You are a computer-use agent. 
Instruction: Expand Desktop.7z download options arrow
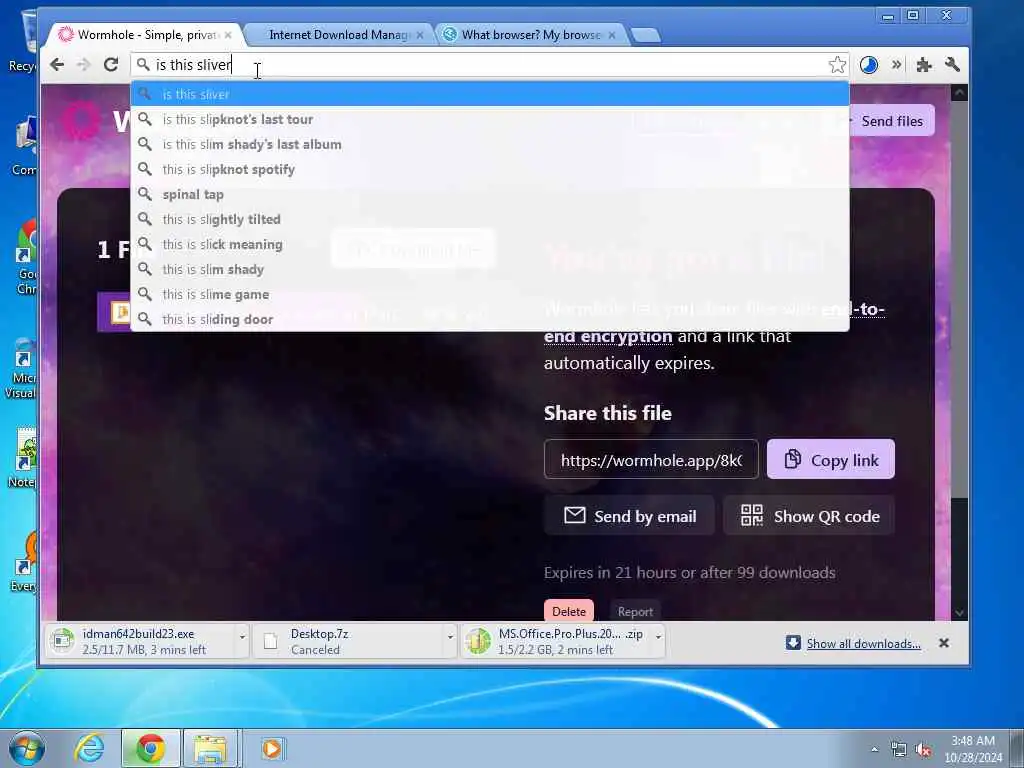450,637
